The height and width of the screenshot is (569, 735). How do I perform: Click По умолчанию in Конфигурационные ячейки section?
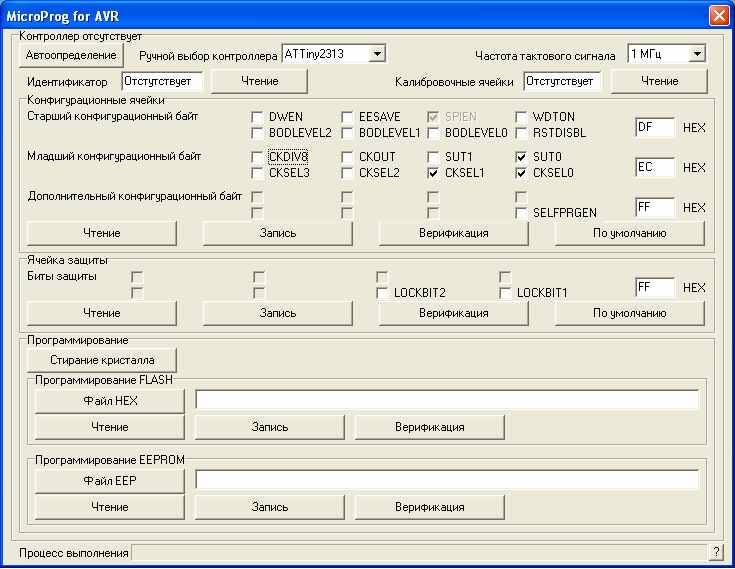coord(630,233)
